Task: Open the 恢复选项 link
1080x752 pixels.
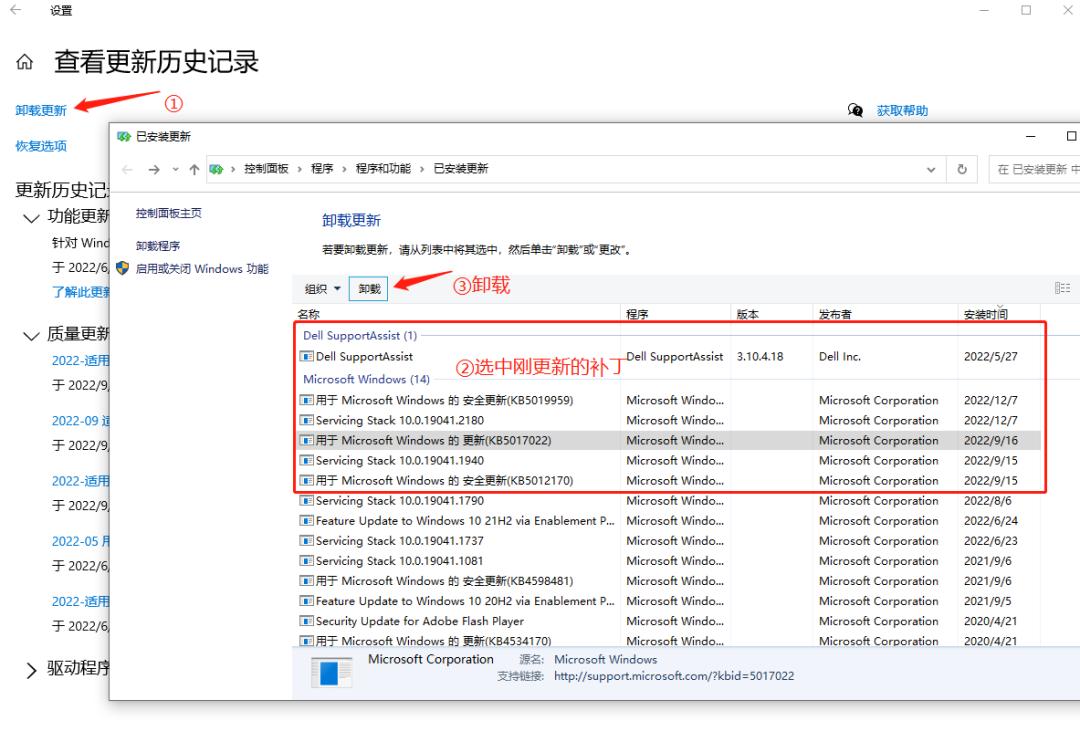Action: pyautogui.click(x=40, y=145)
